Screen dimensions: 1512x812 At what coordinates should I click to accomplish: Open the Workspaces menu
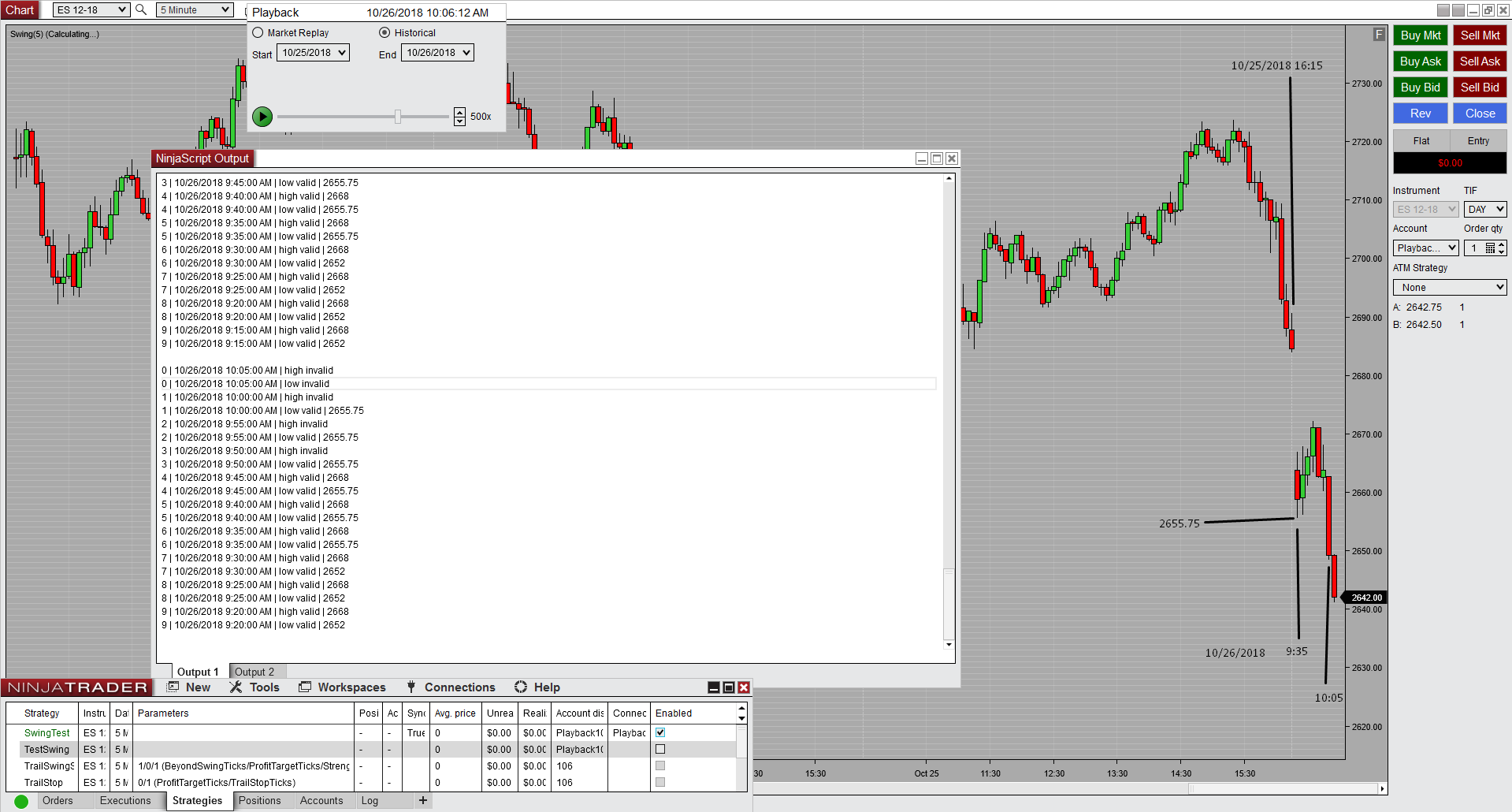pos(342,687)
